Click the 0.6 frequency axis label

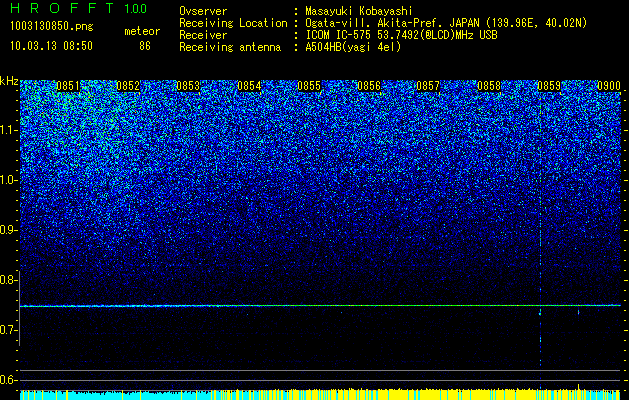tap(8, 380)
